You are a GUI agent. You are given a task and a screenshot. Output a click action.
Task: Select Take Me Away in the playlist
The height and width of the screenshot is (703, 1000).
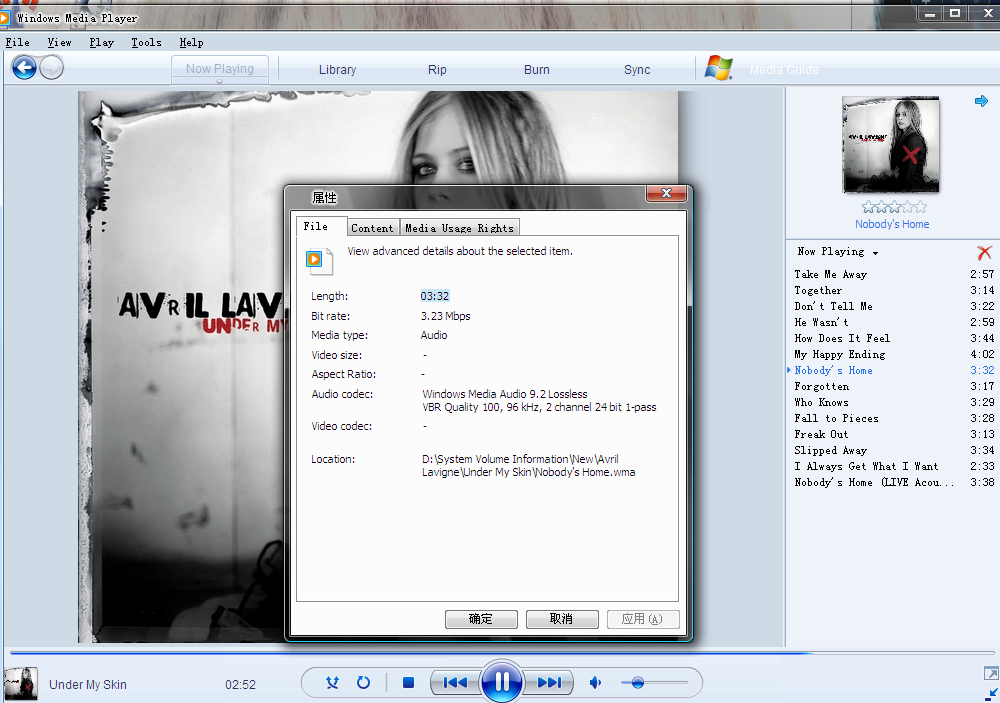894,274
